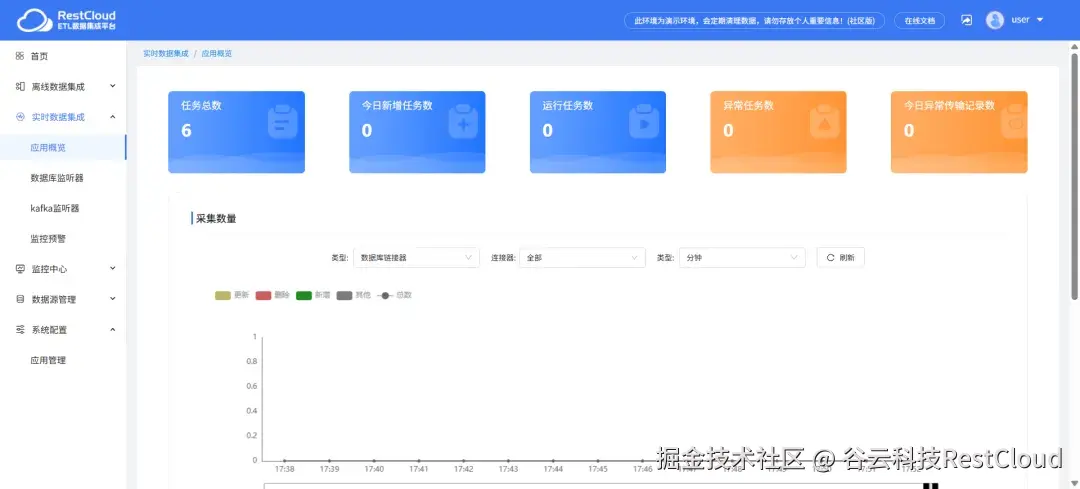Click the 刷新 refresh button
Viewport: 1080px width, 489px height.
(840, 258)
